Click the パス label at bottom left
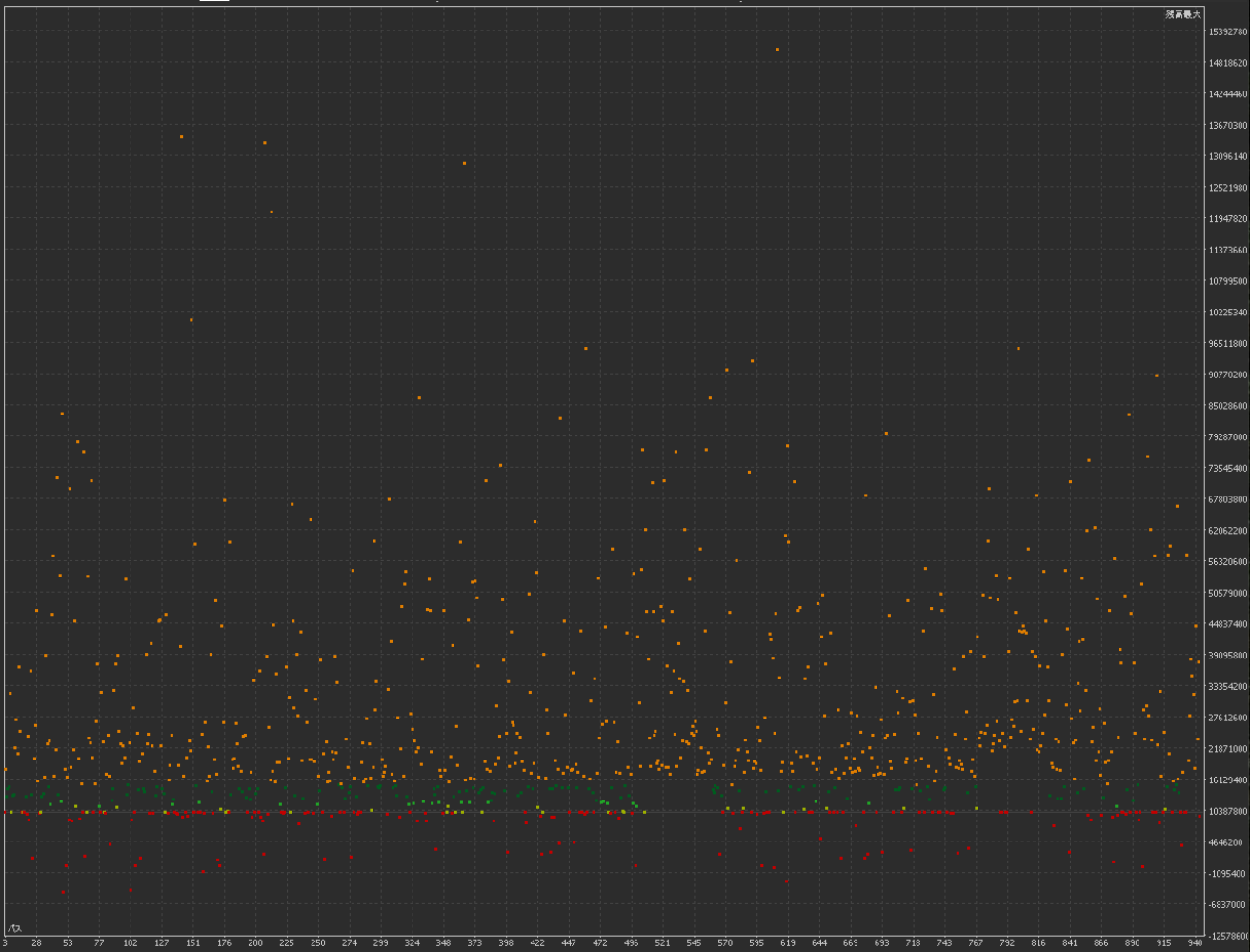Screen dimensions: 1250x952 pyautogui.click(x=15, y=927)
